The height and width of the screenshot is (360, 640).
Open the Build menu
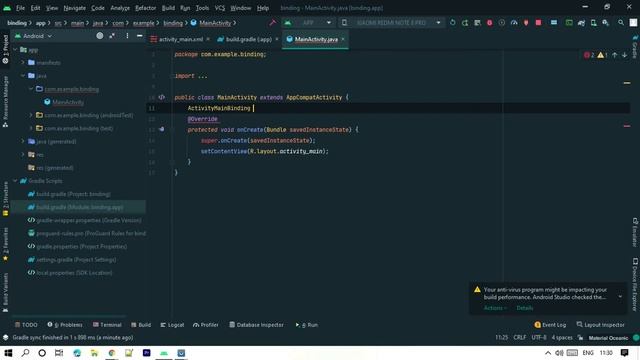[x=168, y=8]
